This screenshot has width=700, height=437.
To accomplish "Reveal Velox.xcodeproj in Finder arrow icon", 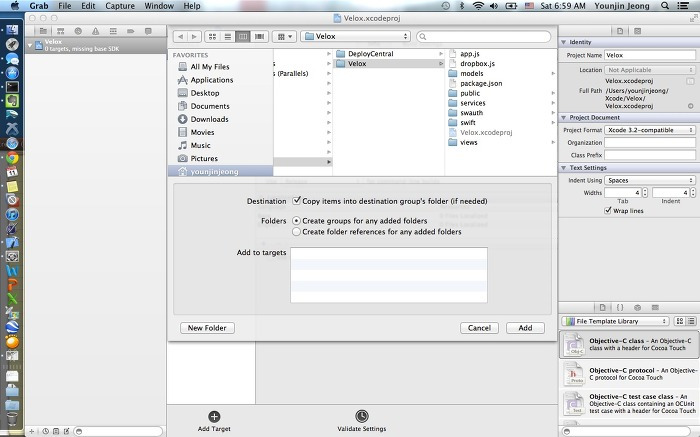I will tap(691, 106).
